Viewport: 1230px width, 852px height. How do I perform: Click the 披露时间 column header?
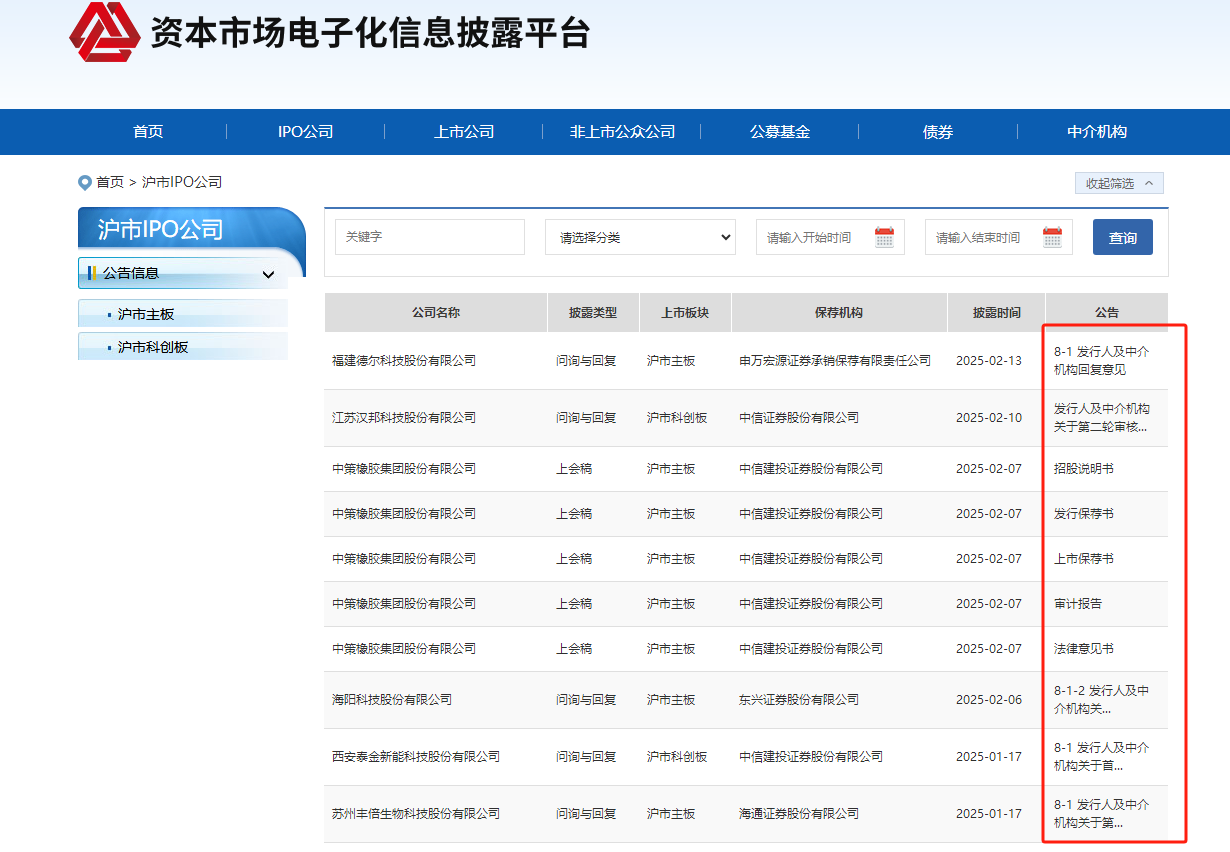coord(997,313)
